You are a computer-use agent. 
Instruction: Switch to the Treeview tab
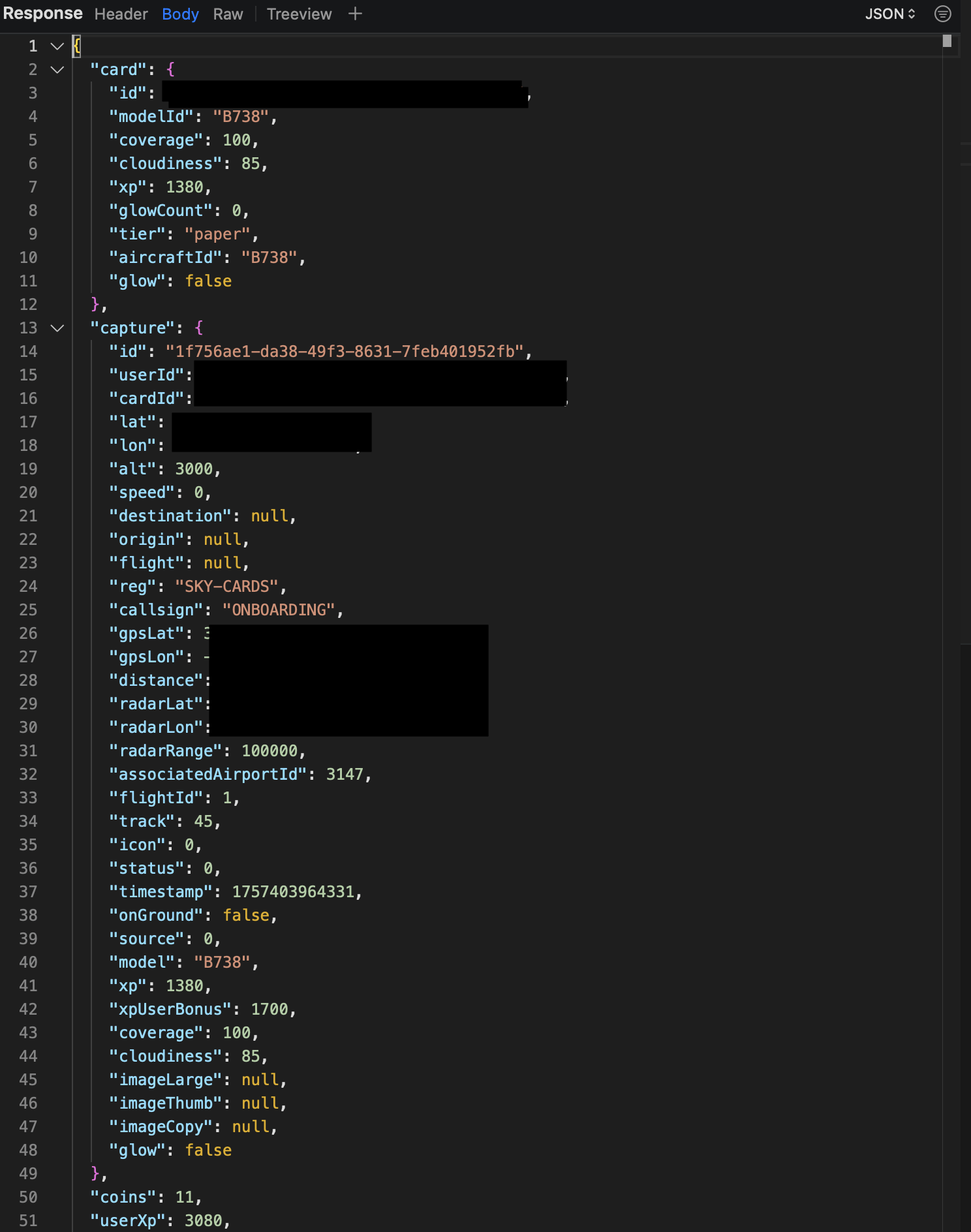click(x=299, y=14)
